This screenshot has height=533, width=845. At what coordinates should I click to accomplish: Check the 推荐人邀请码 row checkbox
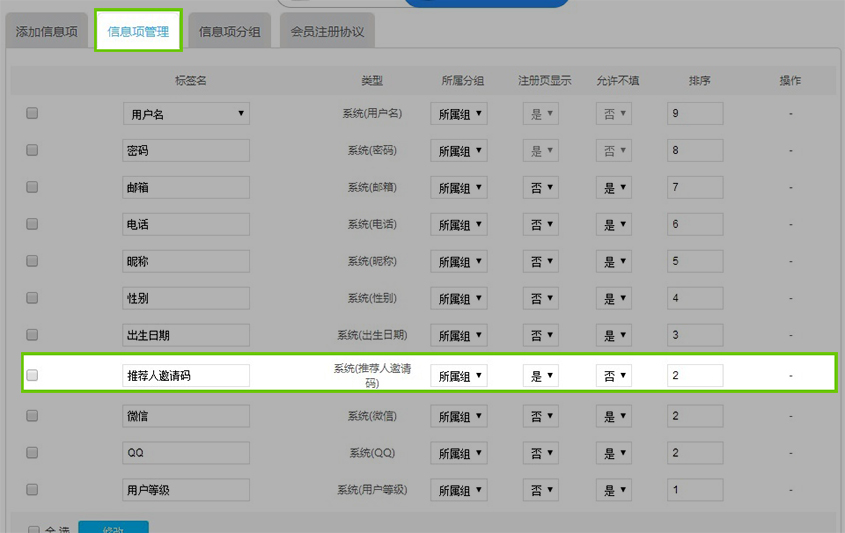(x=32, y=375)
